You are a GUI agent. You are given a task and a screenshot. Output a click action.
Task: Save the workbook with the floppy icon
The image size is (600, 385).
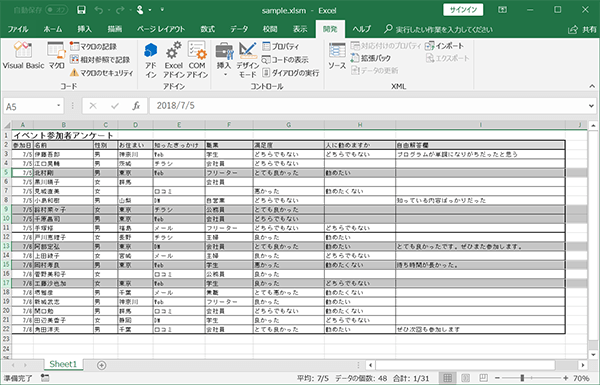(x=82, y=10)
